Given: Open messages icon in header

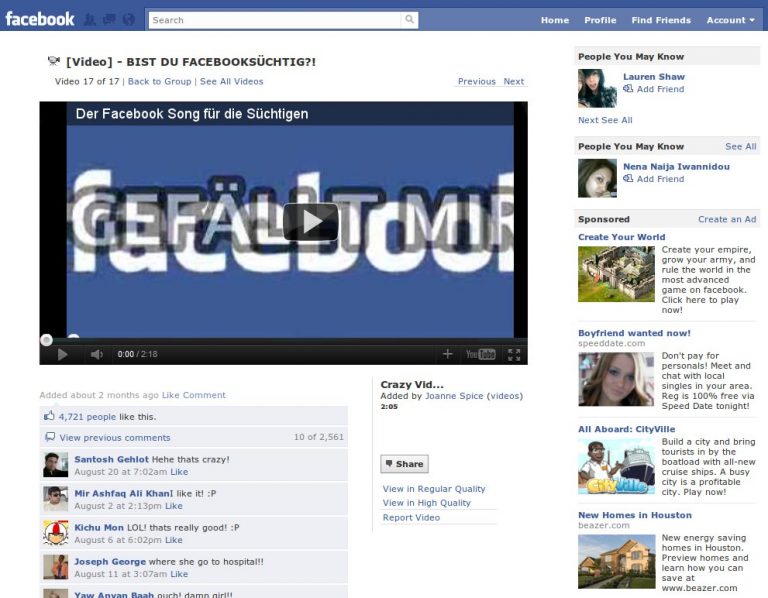Looking at the screenshot, I should click(x=109, y=20).
